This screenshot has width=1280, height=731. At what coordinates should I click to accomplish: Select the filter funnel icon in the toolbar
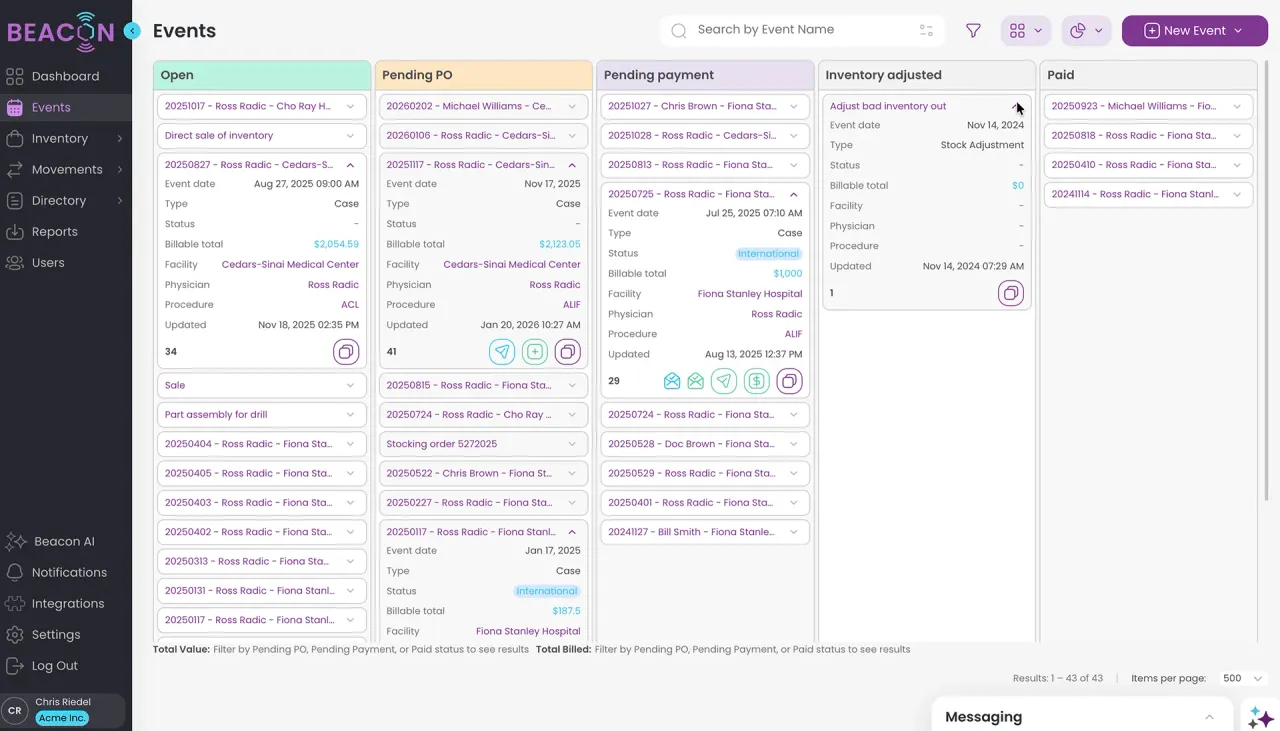[x=972, y=31]
